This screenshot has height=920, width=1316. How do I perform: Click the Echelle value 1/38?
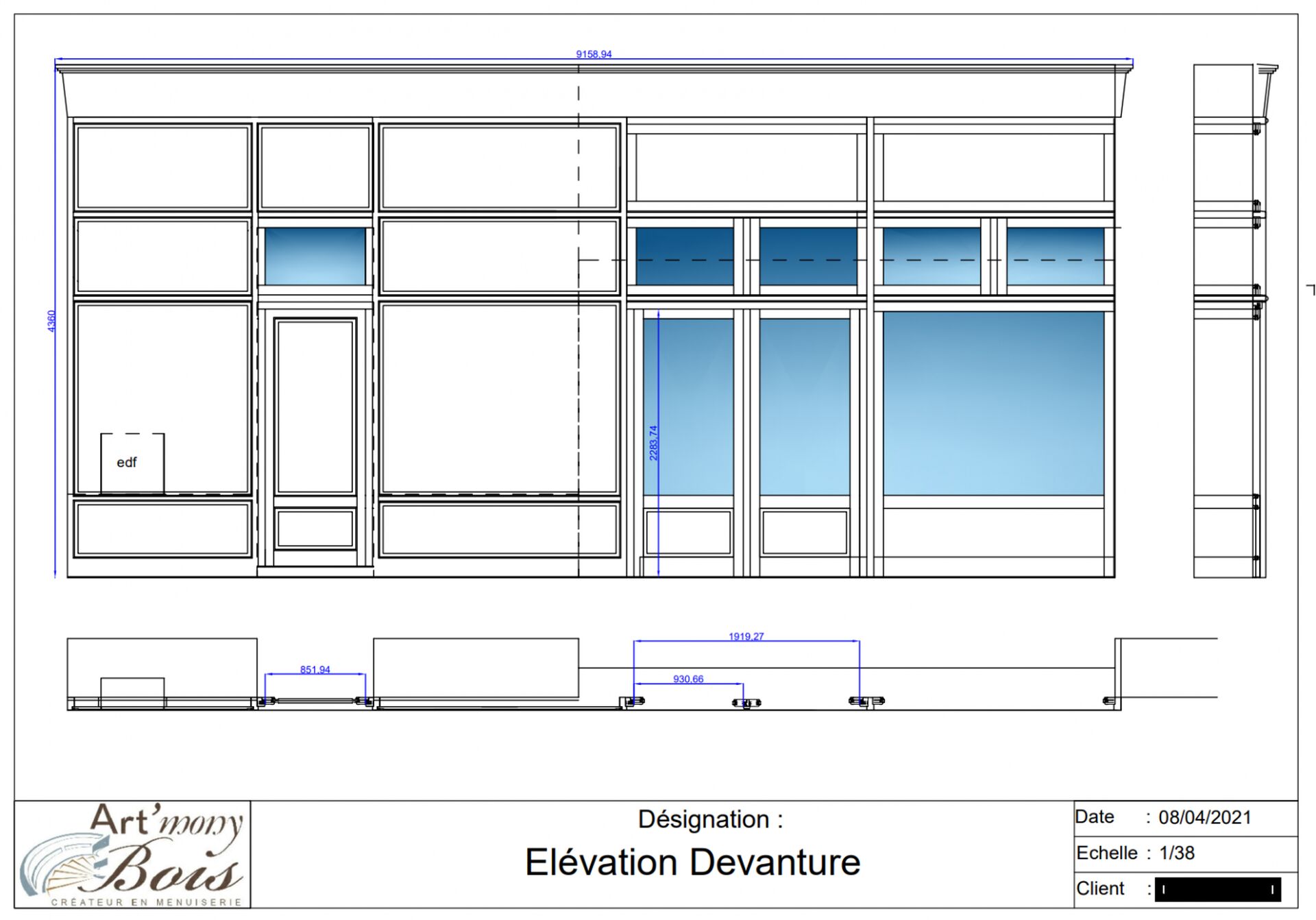coord(1177,854)
